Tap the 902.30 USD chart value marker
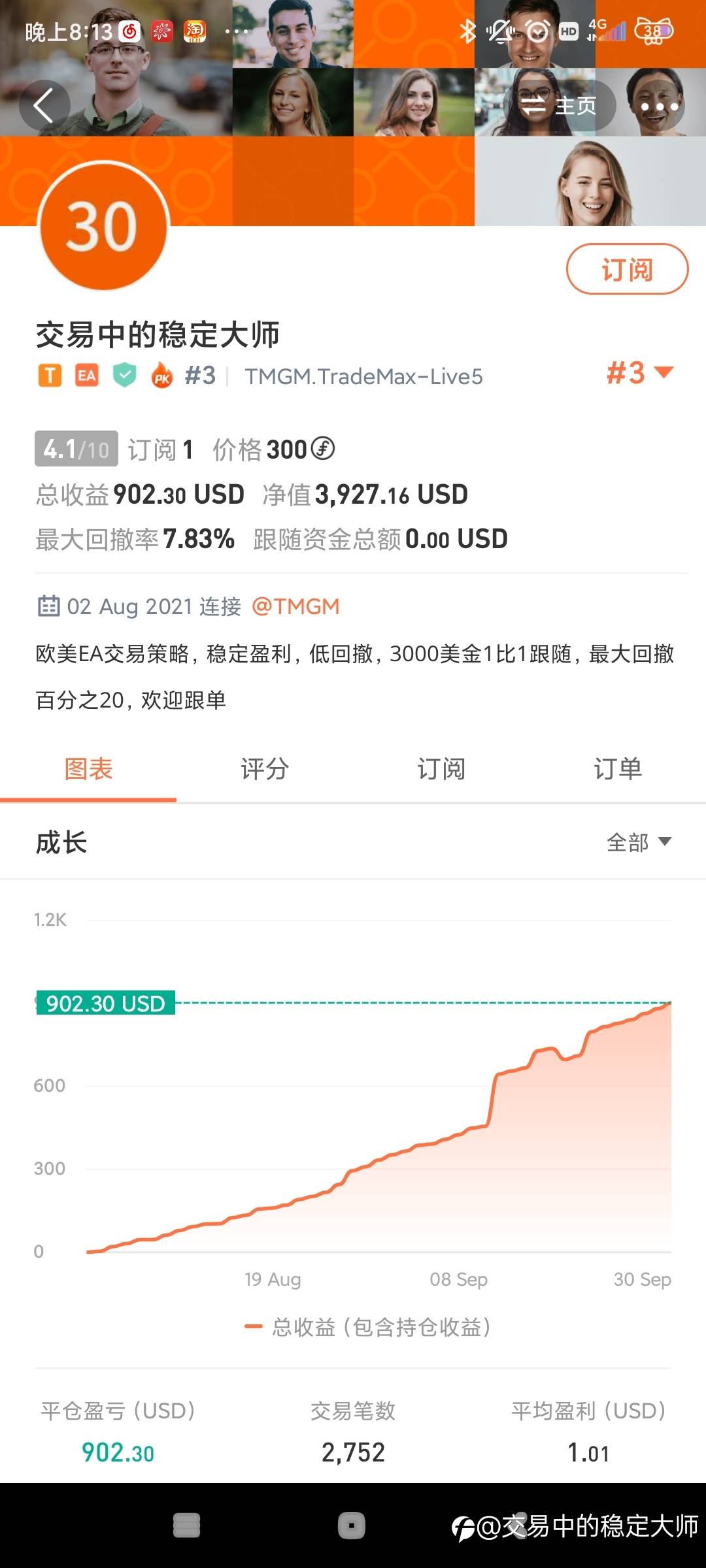Viewport: 706px width, 1568px height. (106, 1003)
